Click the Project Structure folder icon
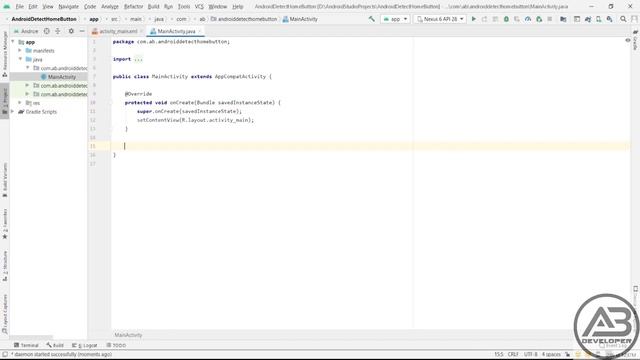 [563, 19]
